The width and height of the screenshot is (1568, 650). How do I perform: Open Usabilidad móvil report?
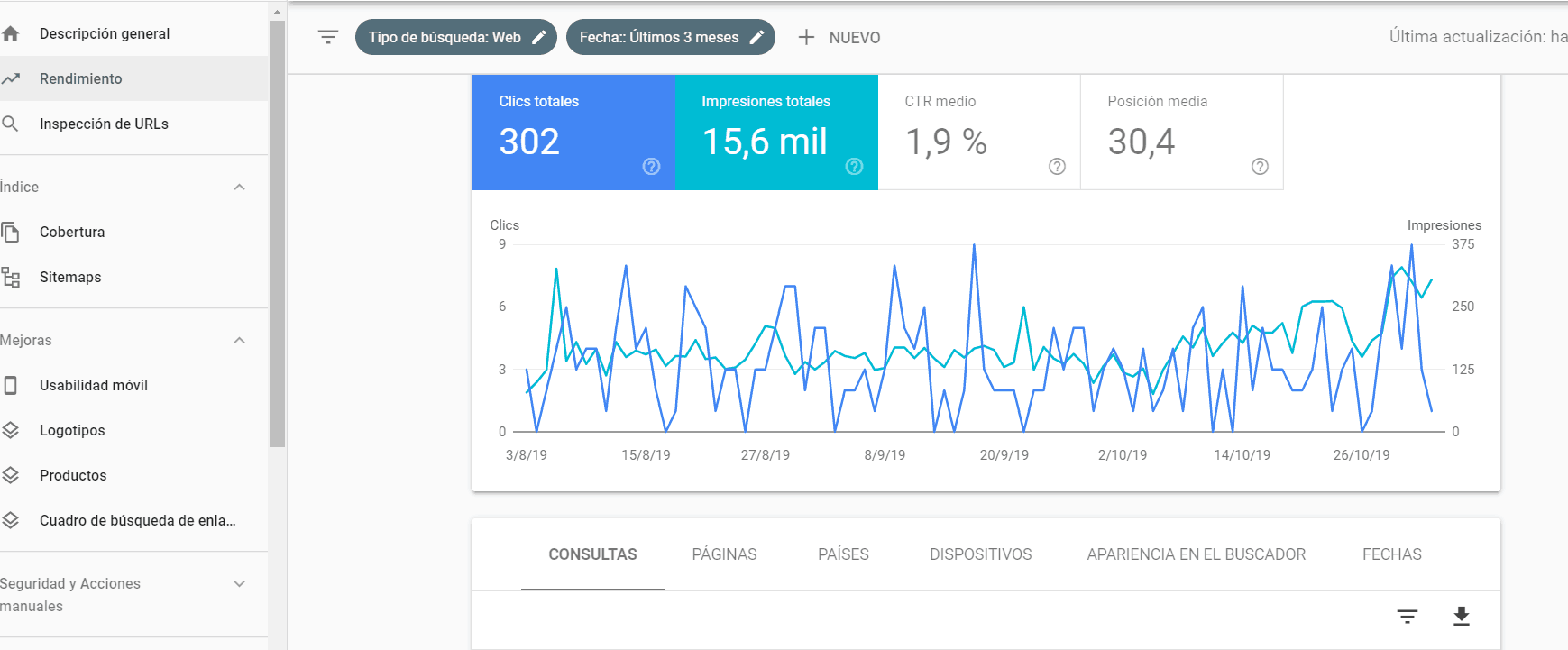click(x=133, y=385)
